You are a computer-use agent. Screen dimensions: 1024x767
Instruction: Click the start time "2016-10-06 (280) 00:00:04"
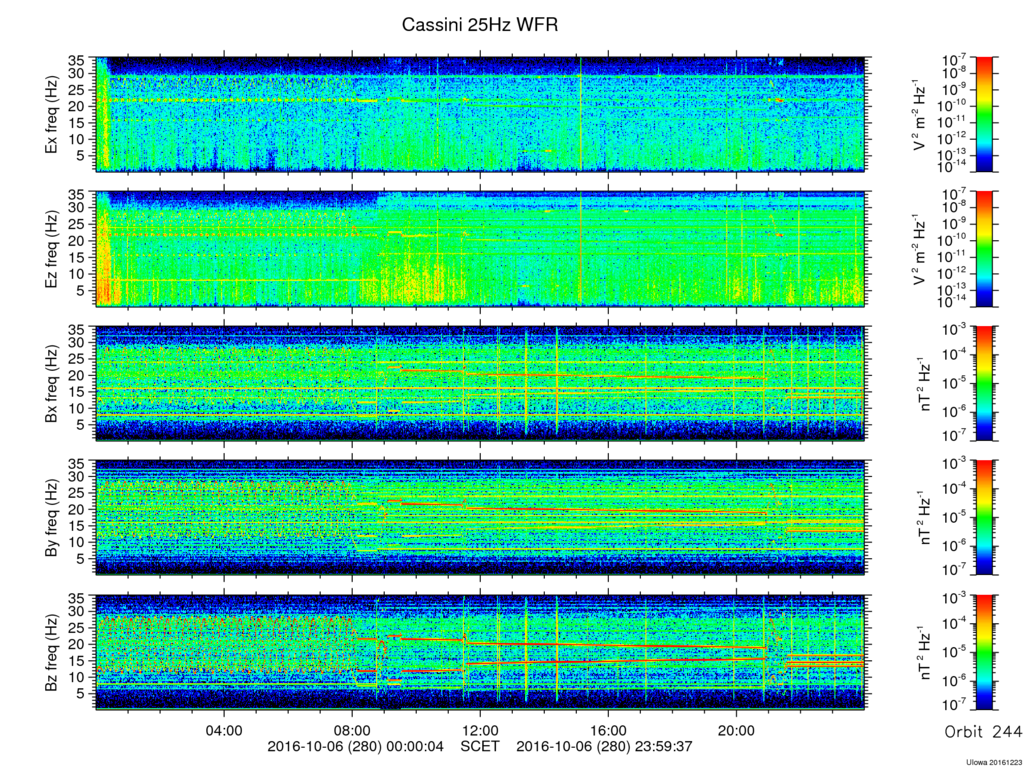pyautogui.click(x=355, y=746)
